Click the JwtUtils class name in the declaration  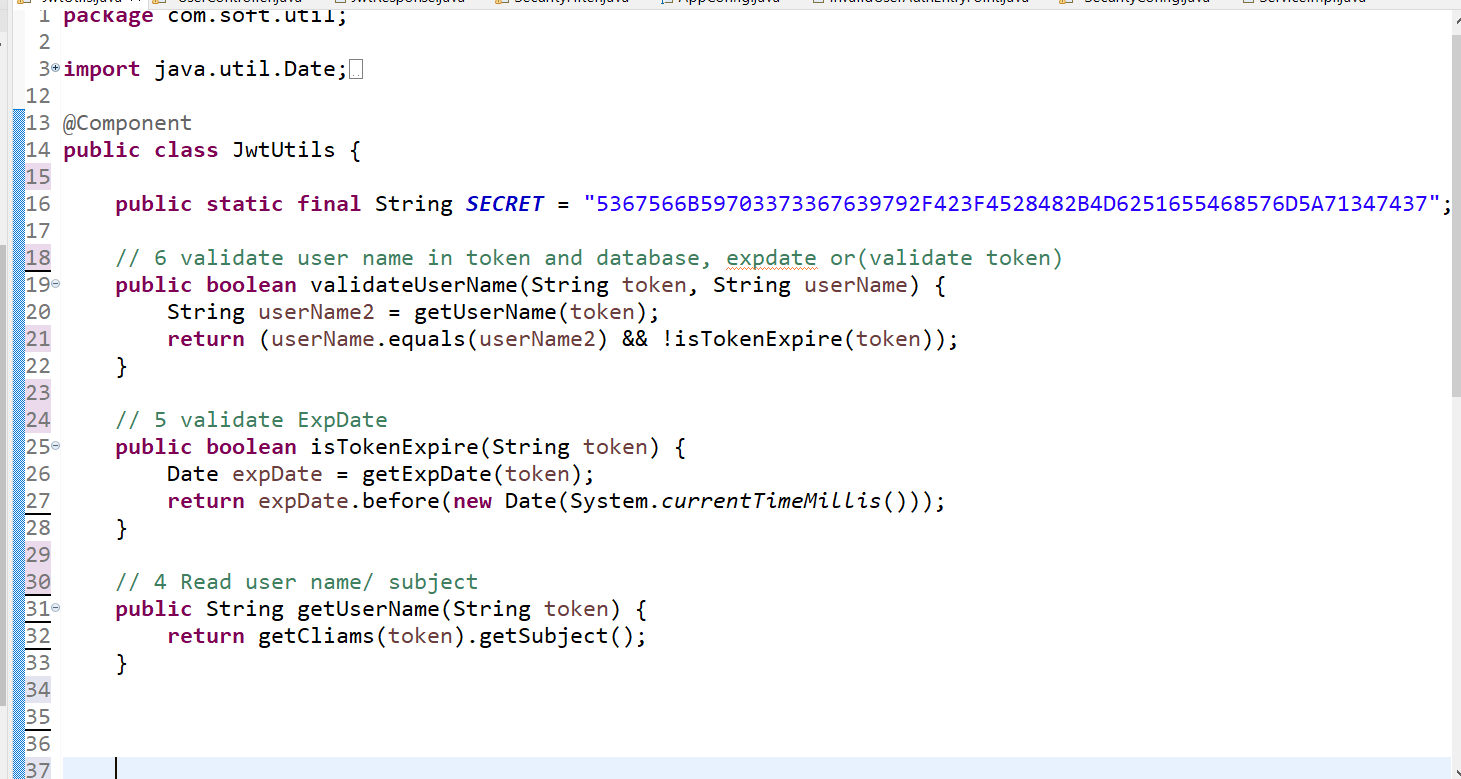(283, 150)
